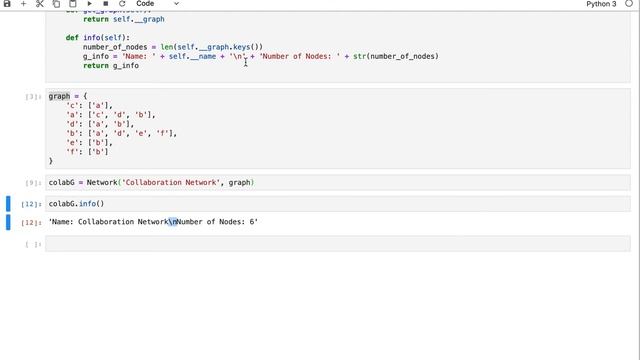Click on the graph dictionary cell
The height and width of the screenshot is (360, 640).
coord(338,129)
